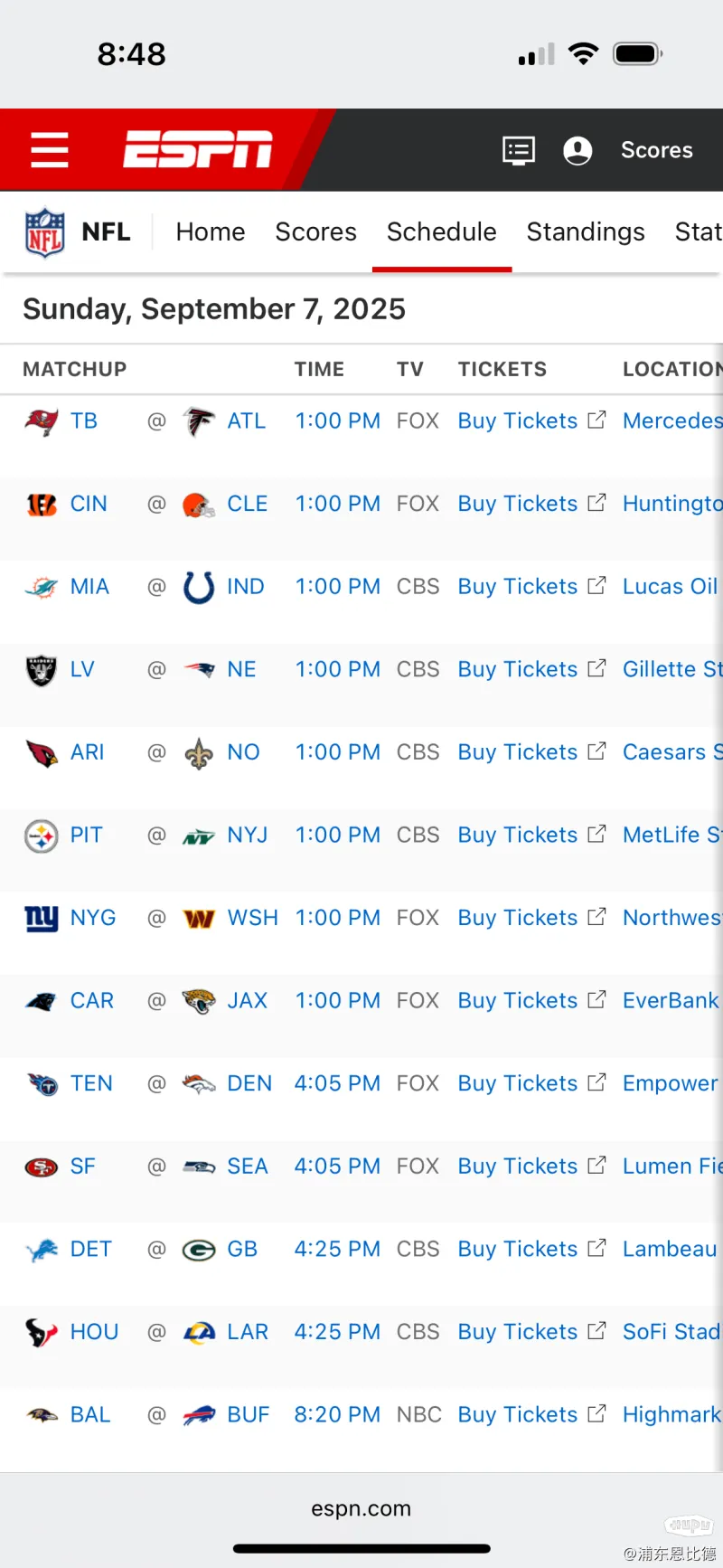Open the profile account icon
The width and height of the screenshot is (723, 1568).
click(x=577, y=150)
